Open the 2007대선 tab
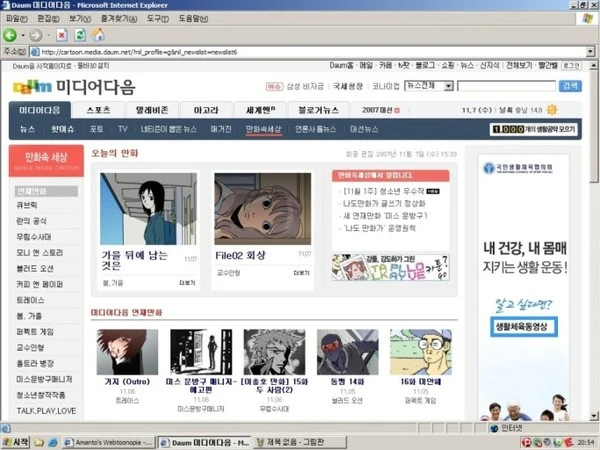Image resolution: width=600 pixels, height=450 pixels. click(381, 110)
